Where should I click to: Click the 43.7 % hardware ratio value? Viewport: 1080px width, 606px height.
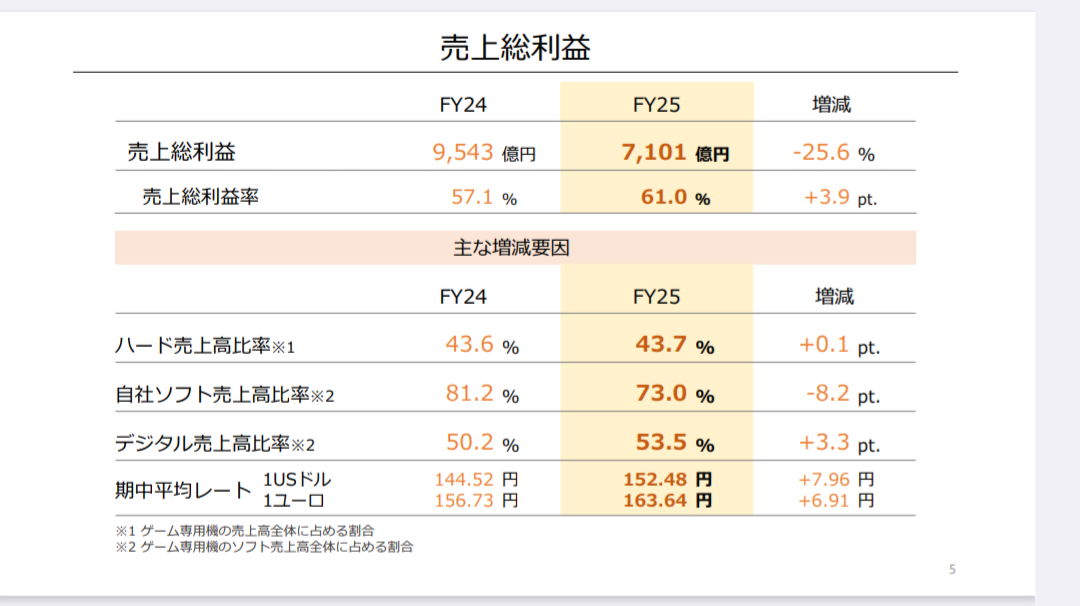click(x=674, y=344)
